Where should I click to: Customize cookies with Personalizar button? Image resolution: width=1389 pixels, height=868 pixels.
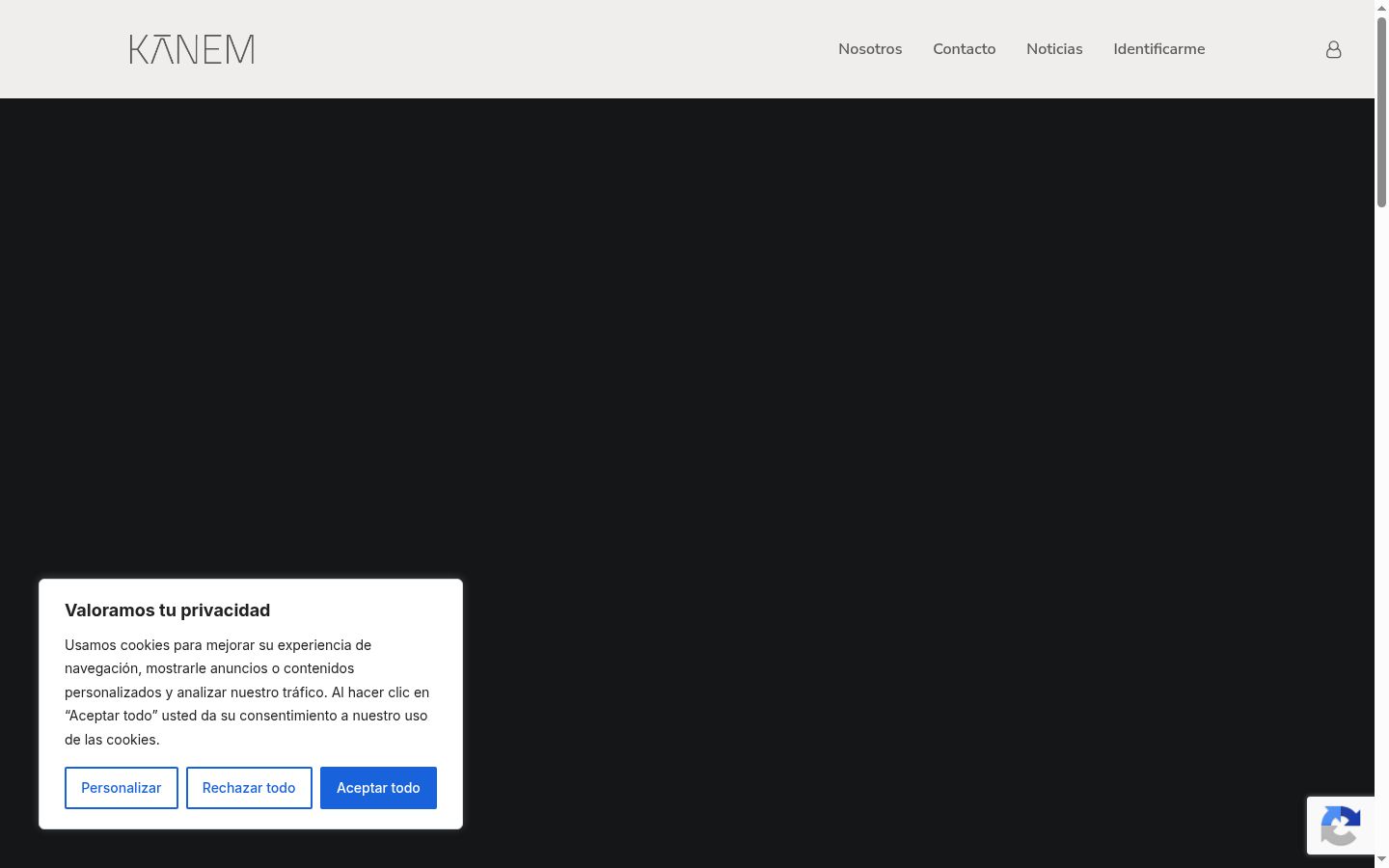coord(122,788)
